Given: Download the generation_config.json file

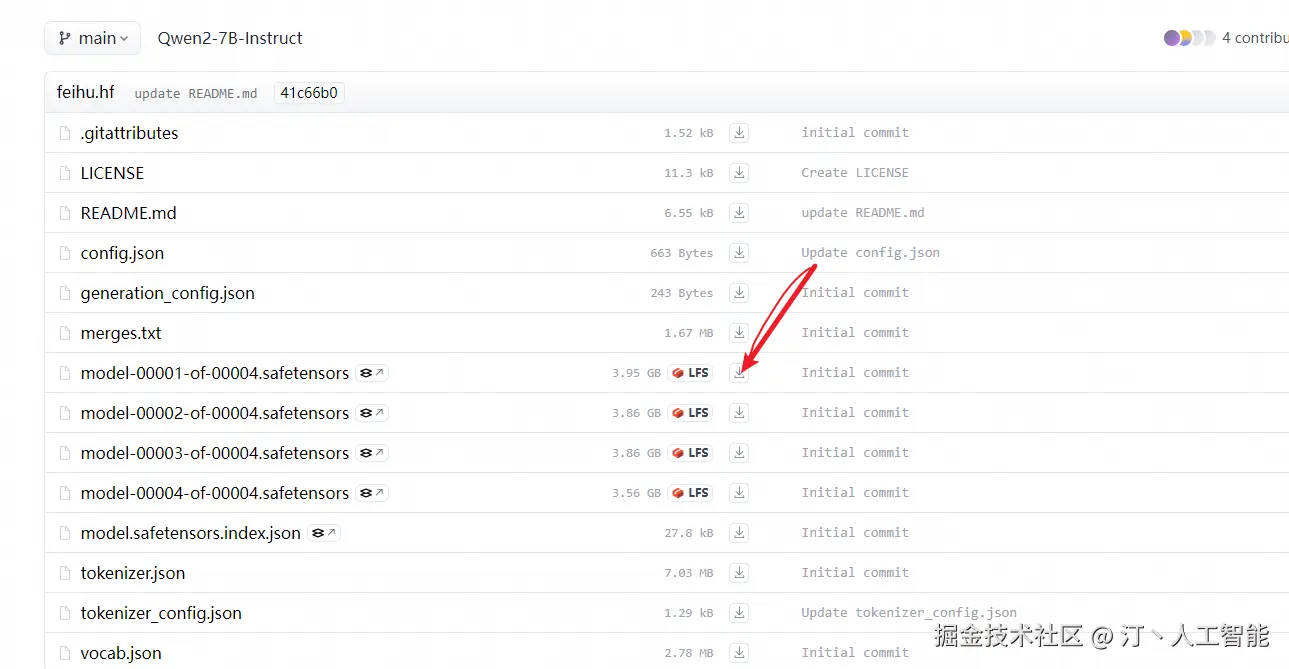Looking at the screenshot, I should tap(739, 292).
